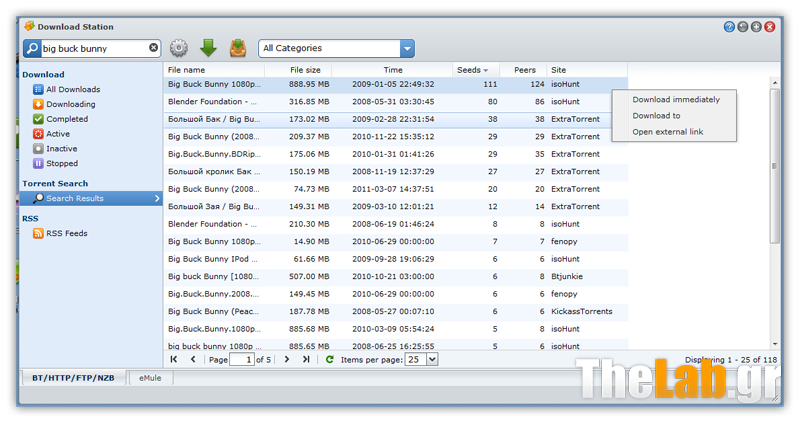
Task: Click the orange download-to-folder icon
Action: point(238,48)
